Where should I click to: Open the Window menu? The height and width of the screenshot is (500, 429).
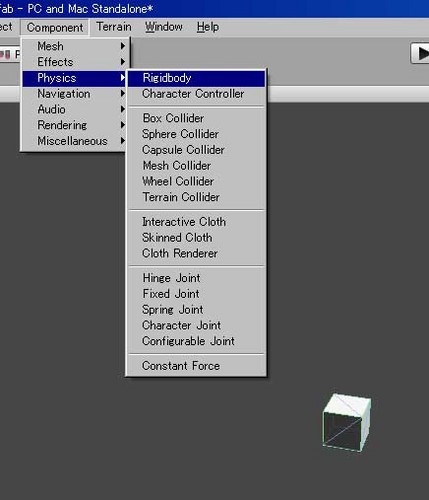(x=164, y=27)
